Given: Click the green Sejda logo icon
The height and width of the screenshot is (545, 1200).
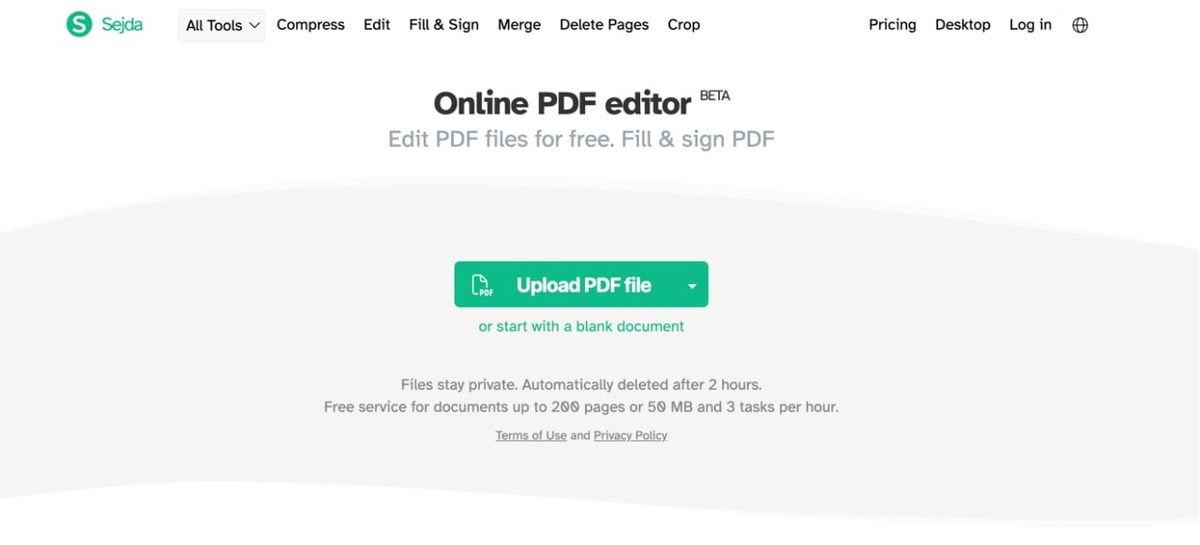Looking at the screenshot, I should (x=79, y=24).
